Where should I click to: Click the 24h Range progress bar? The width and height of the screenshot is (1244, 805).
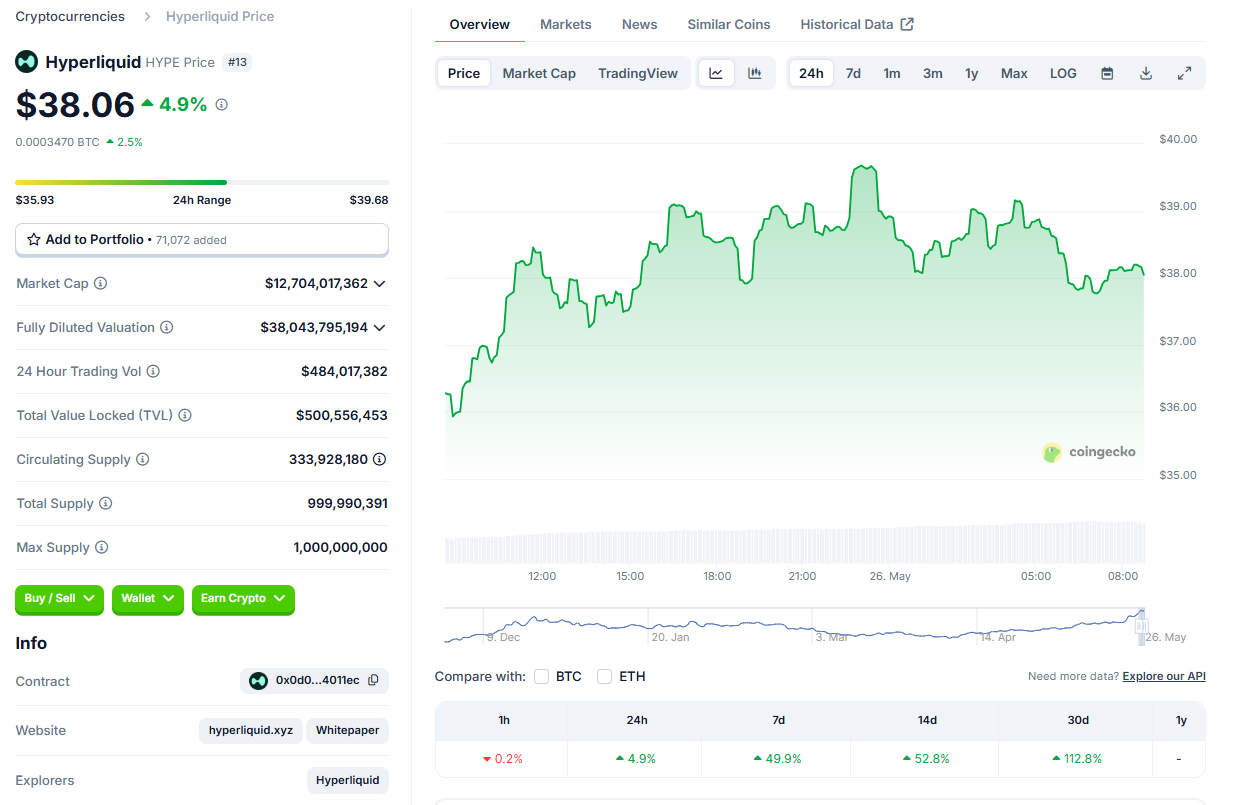coord(202,182)
